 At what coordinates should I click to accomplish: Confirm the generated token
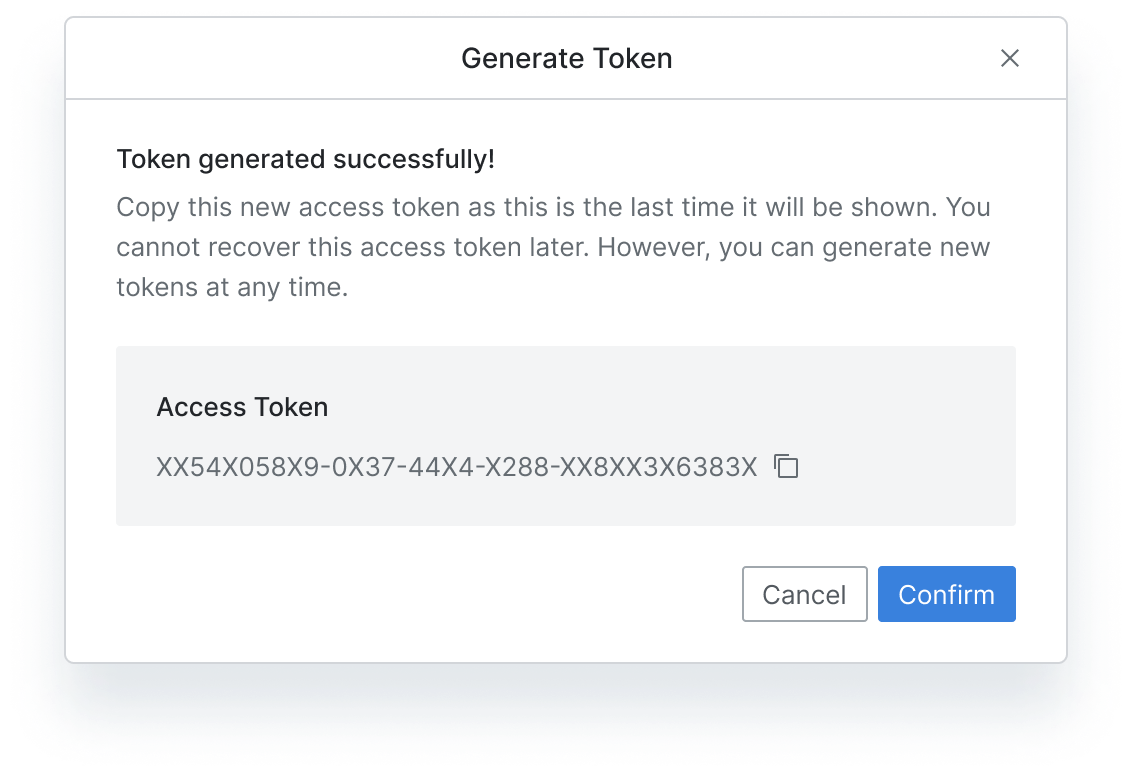[x=946, y=595]
